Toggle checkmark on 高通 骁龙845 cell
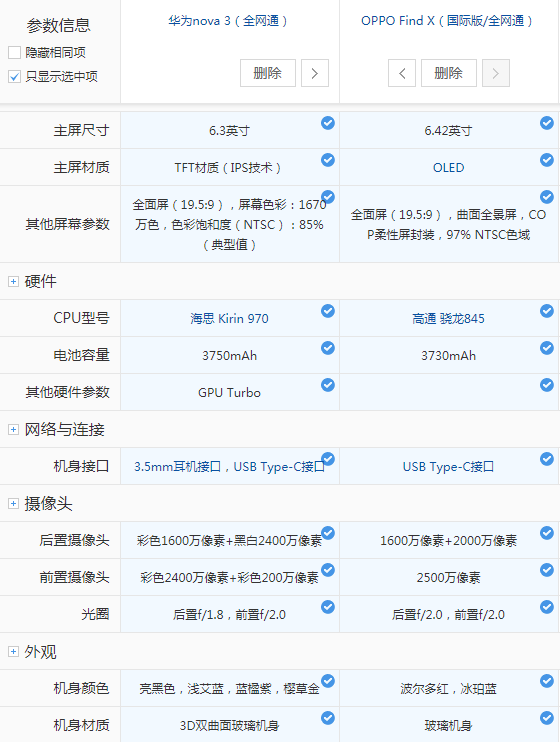 (547, 311)
